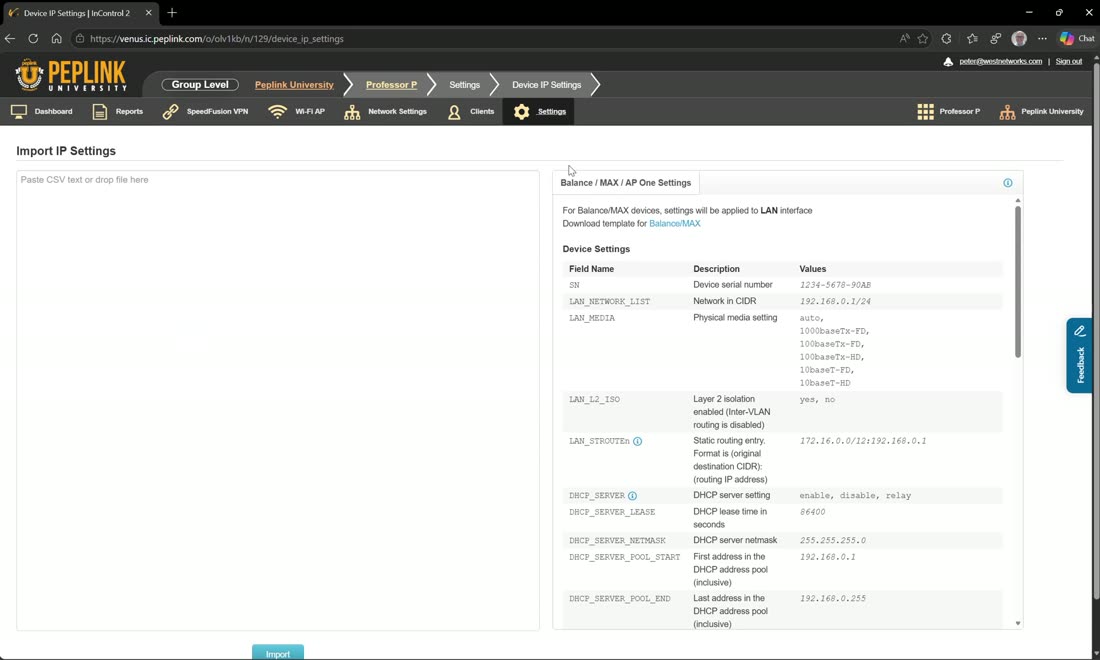Click the 86400 lease value
The width and height of the screenshot is (1100, 660).
812,512
